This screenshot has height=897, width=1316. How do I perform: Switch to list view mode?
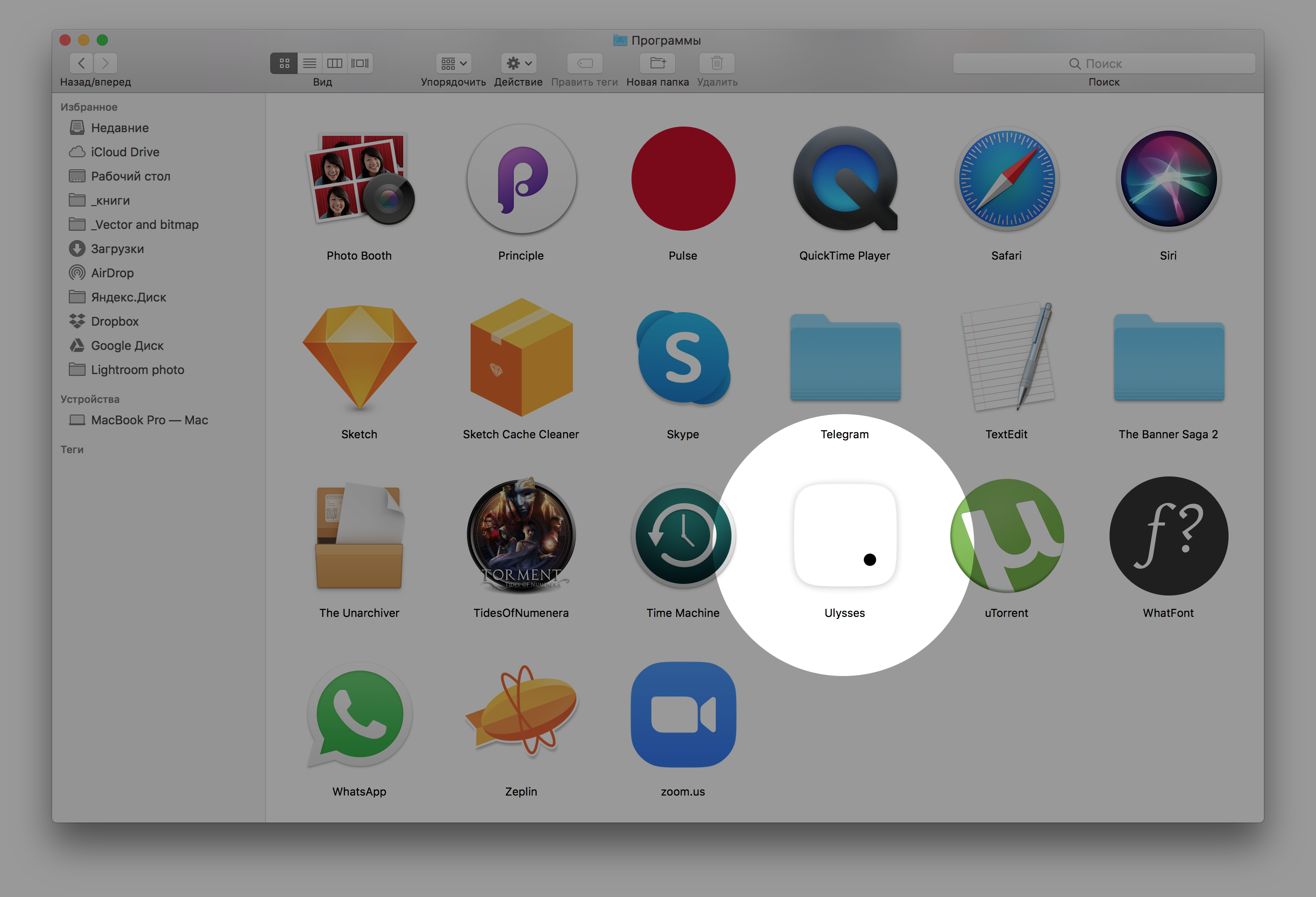[309, 63]
